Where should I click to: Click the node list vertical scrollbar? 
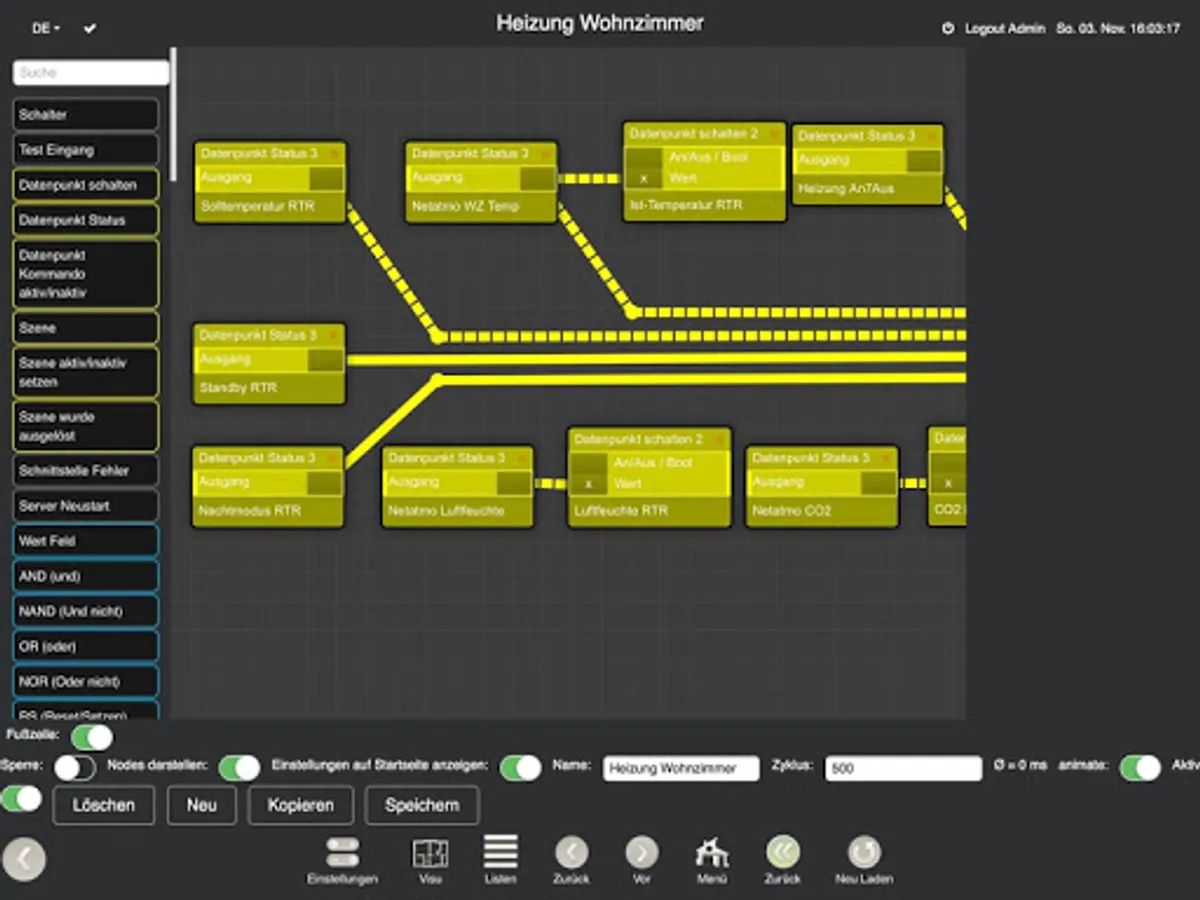click(x=173, y=114)
